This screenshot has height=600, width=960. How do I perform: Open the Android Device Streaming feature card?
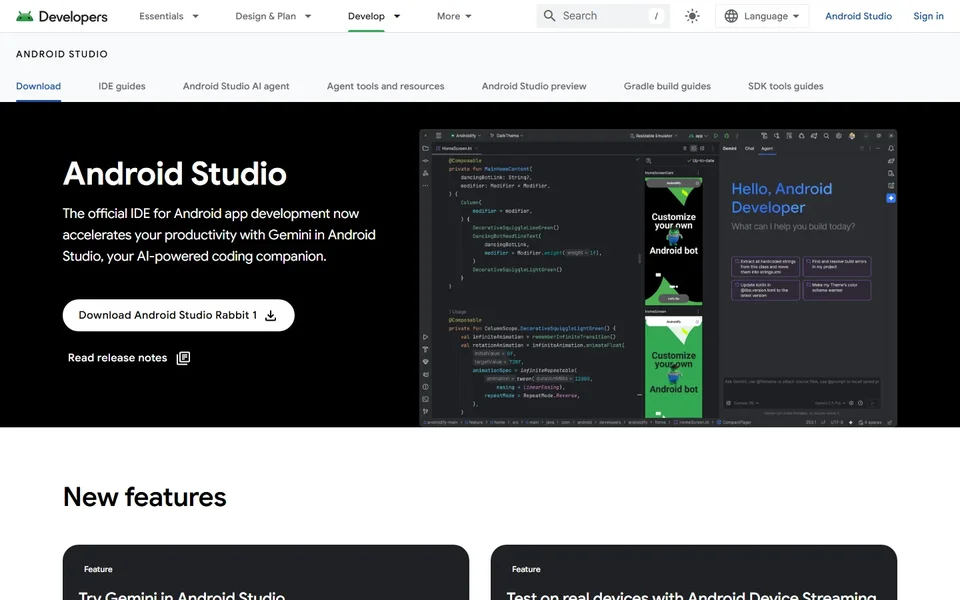[x=694, y=572]
